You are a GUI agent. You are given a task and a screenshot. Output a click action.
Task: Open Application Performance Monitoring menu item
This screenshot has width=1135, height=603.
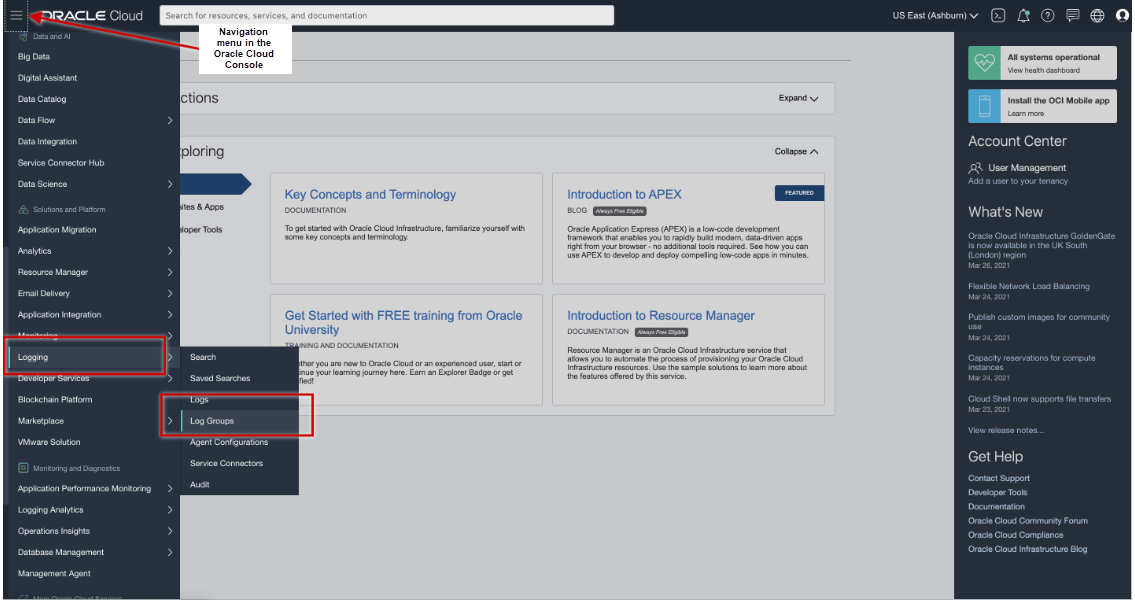[85, 489]
